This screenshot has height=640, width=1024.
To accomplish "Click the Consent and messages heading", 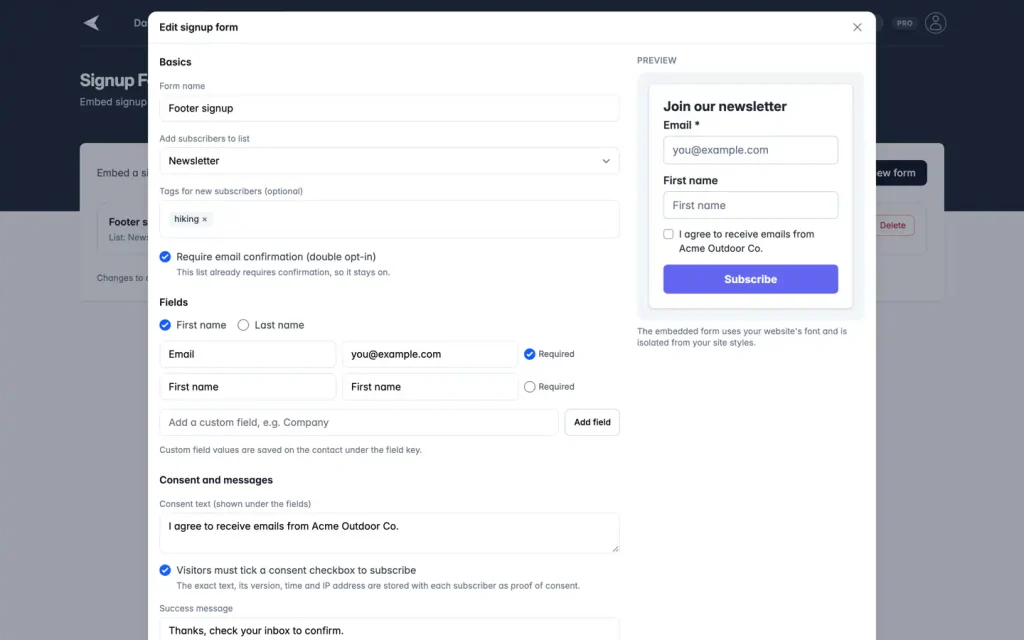I will pyautogui.click(x=216, y=480).
